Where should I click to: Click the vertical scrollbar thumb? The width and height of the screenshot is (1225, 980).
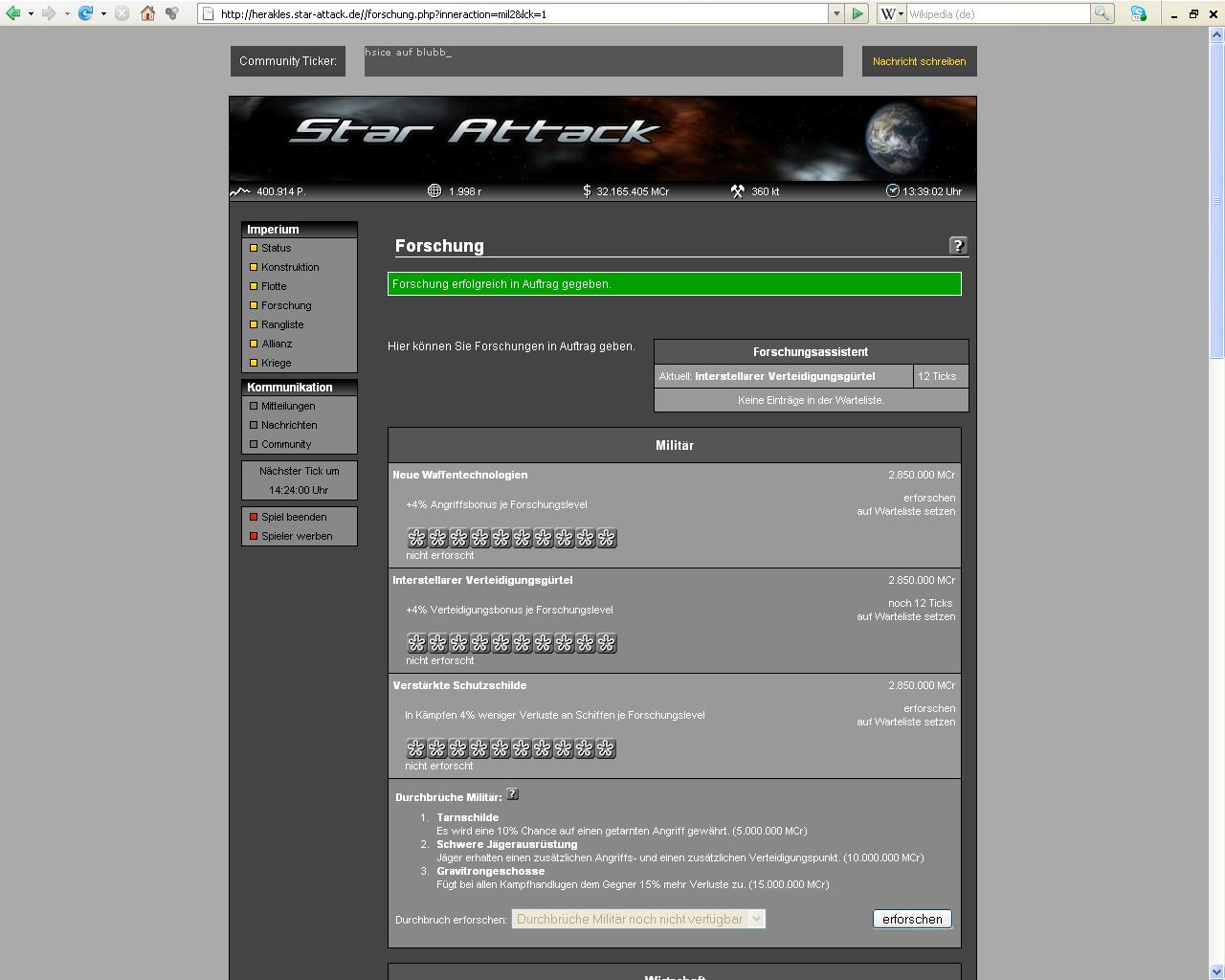point(1217,200)
